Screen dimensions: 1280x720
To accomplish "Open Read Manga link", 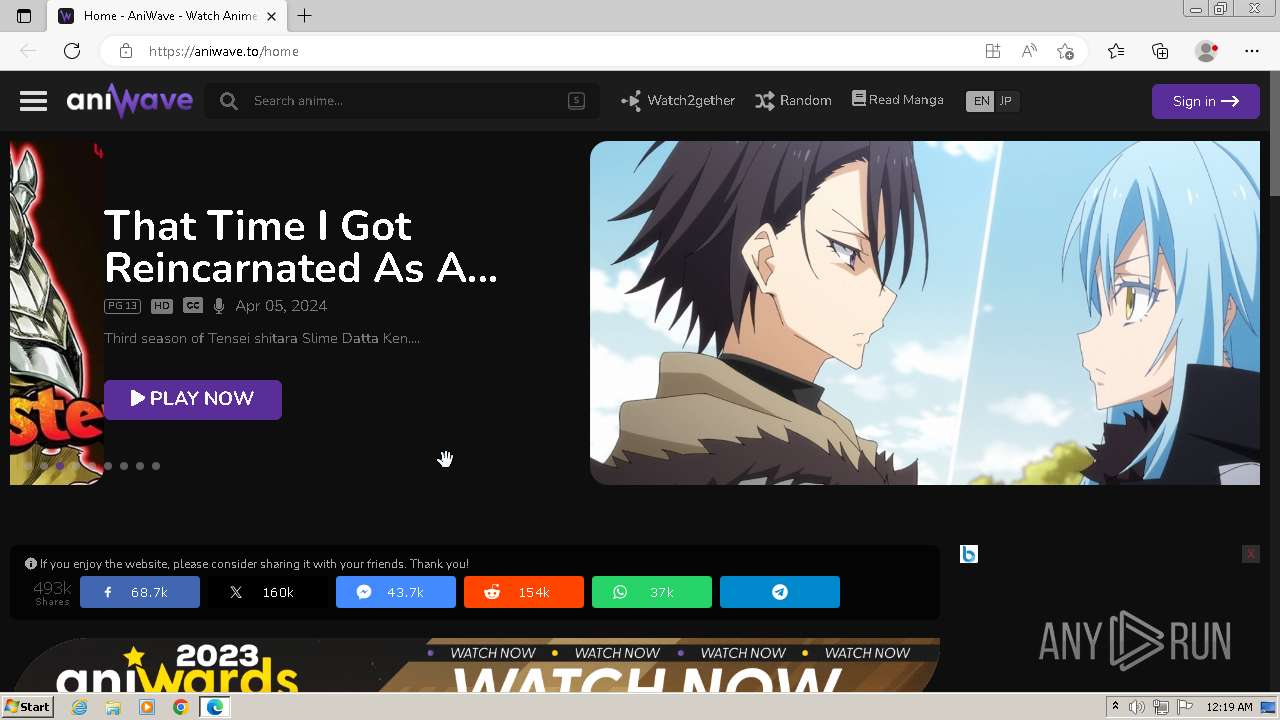I will tap(898, 100).
